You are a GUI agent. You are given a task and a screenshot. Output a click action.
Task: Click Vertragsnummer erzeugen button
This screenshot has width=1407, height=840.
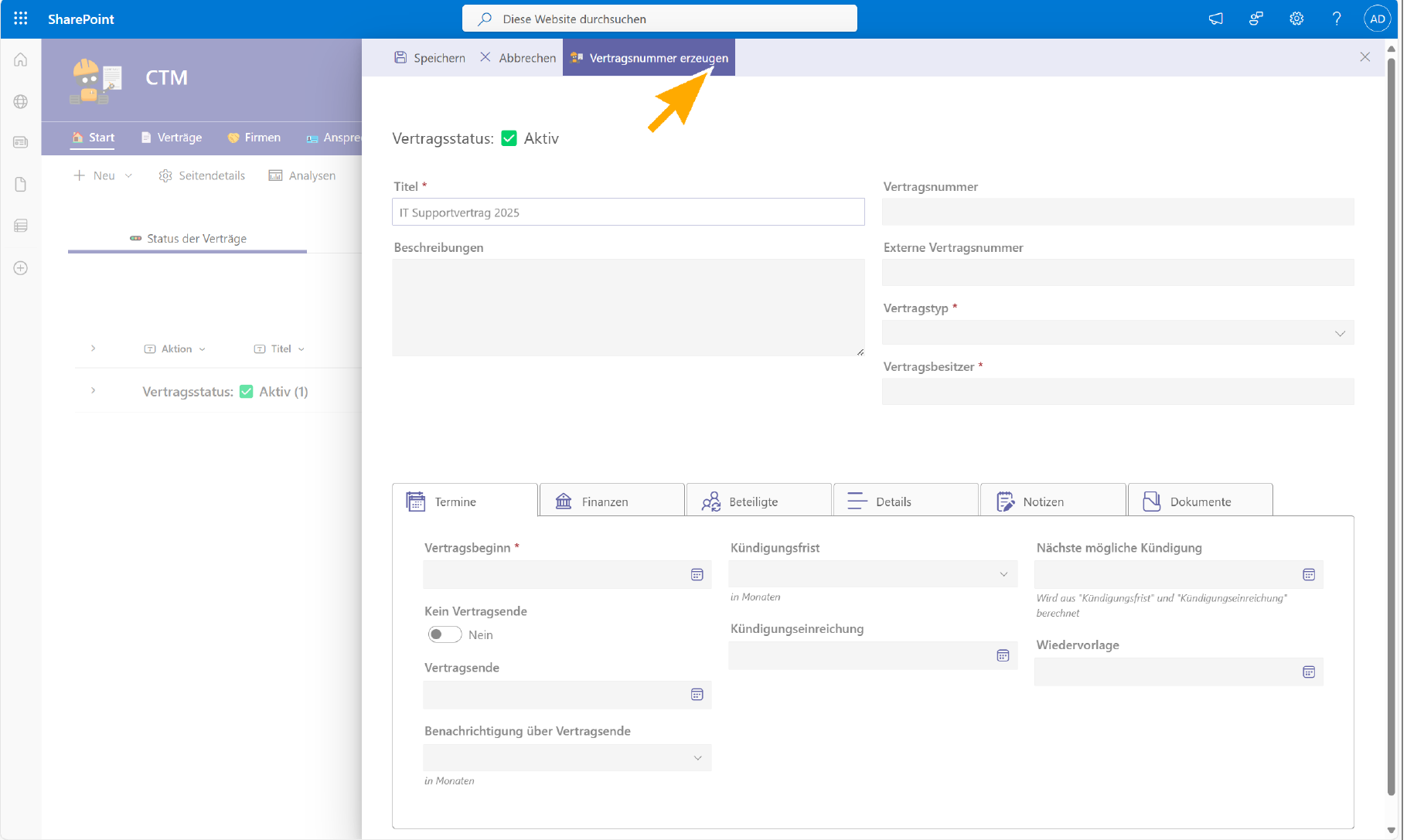click(649, 58)
